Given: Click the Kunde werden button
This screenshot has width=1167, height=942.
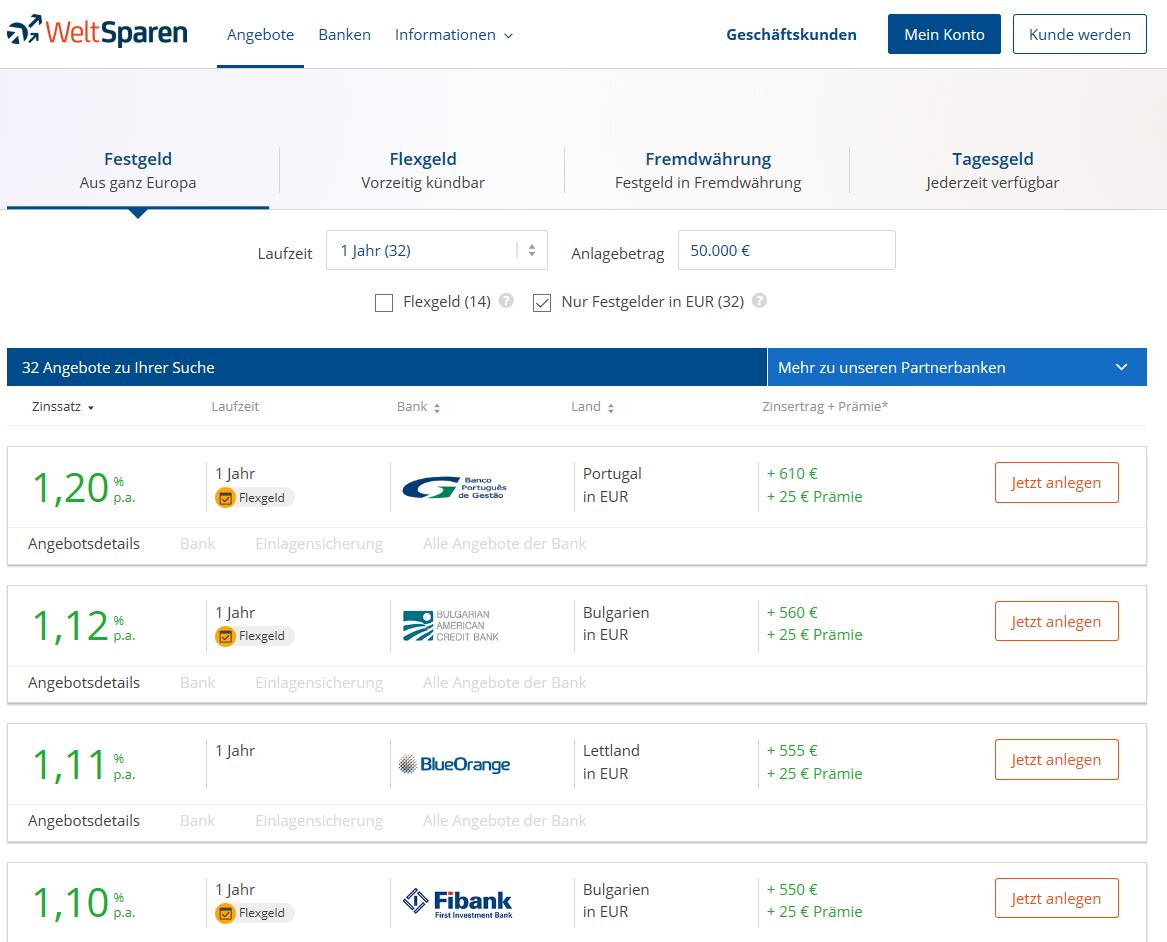Looking at the screenshot, I should [1079, 34].
